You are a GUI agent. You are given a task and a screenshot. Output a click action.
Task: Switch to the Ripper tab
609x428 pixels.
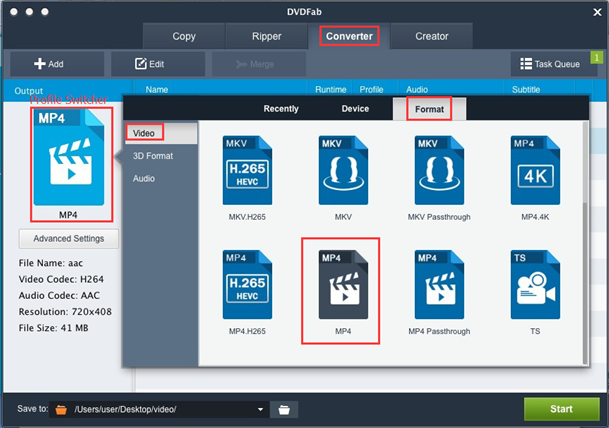(x=267, y=37)
